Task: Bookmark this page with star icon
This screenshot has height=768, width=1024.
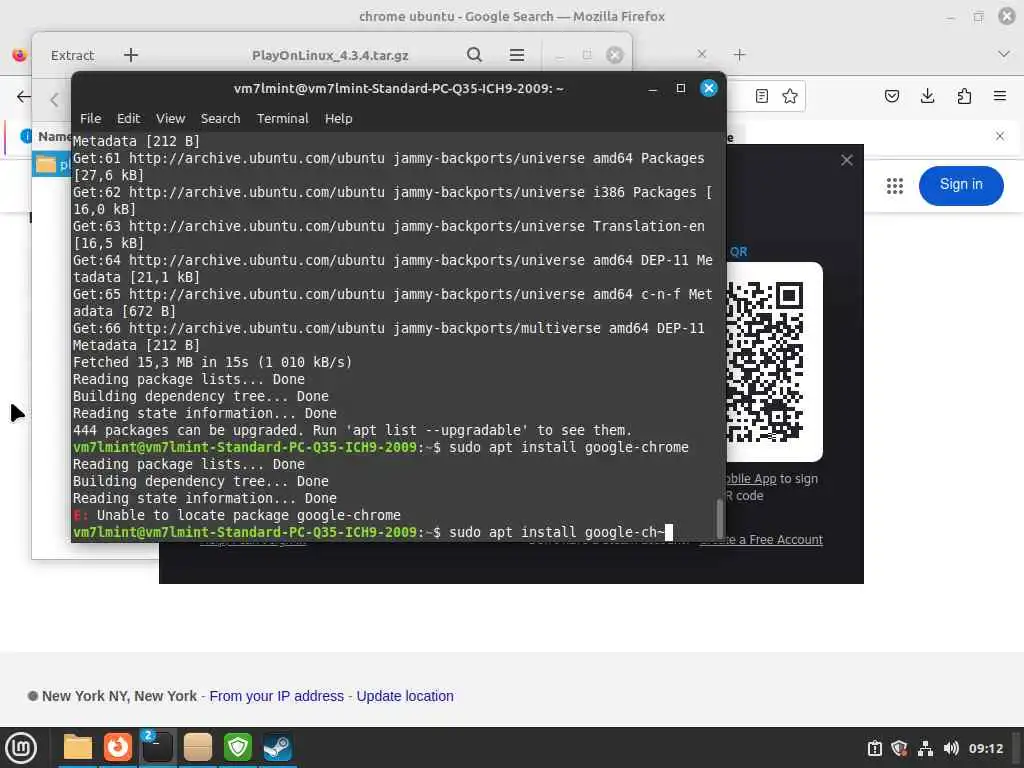Action: 790,97
